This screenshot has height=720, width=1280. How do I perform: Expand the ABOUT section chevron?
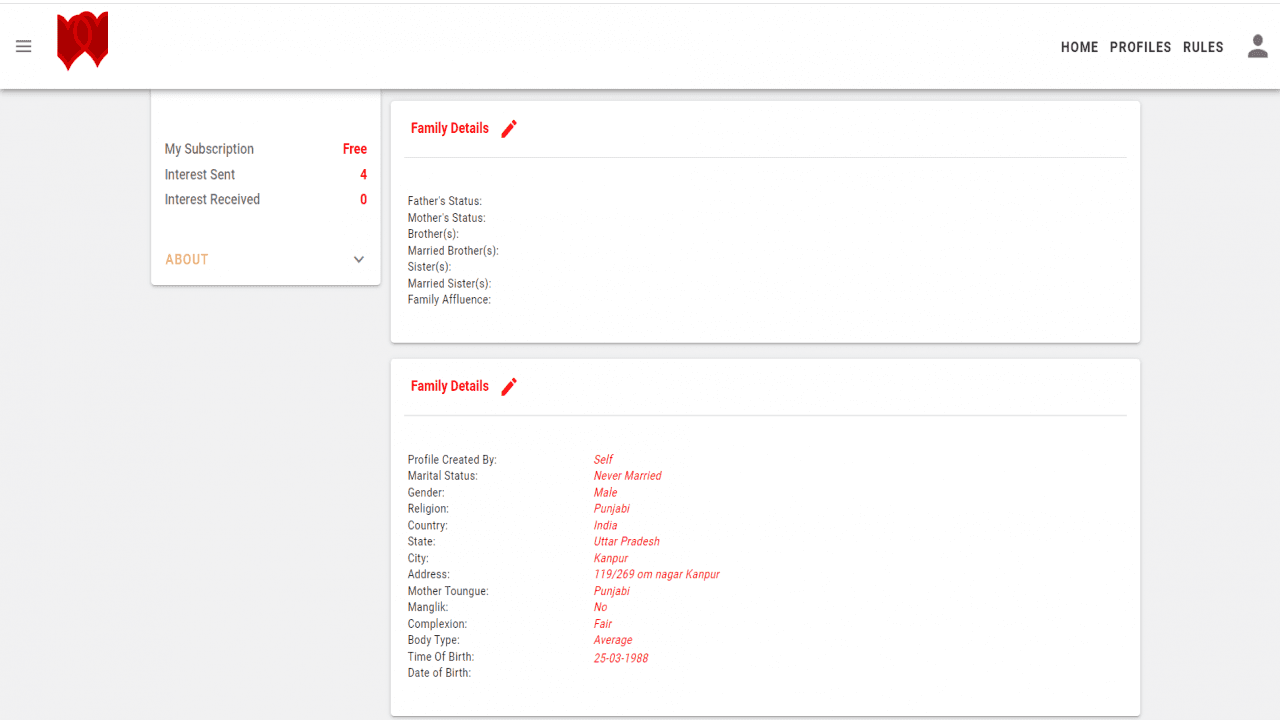tap(359, 260)
